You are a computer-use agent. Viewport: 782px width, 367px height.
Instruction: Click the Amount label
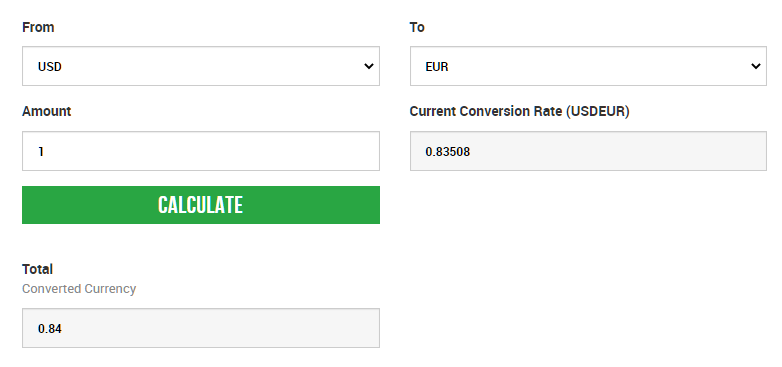(46, 111)
